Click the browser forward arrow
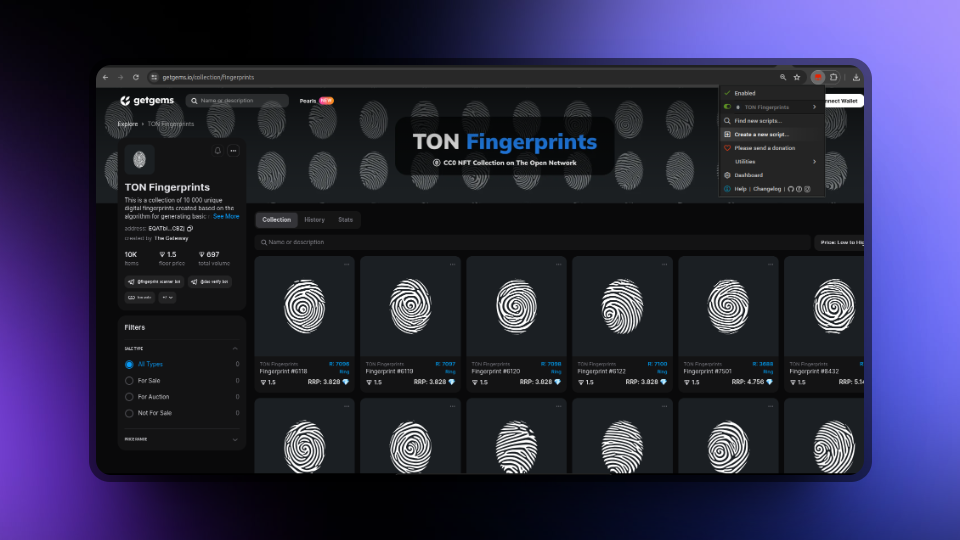Image resolution: width=960 pixels, height=540 pixels. click(x=121, y=77)
